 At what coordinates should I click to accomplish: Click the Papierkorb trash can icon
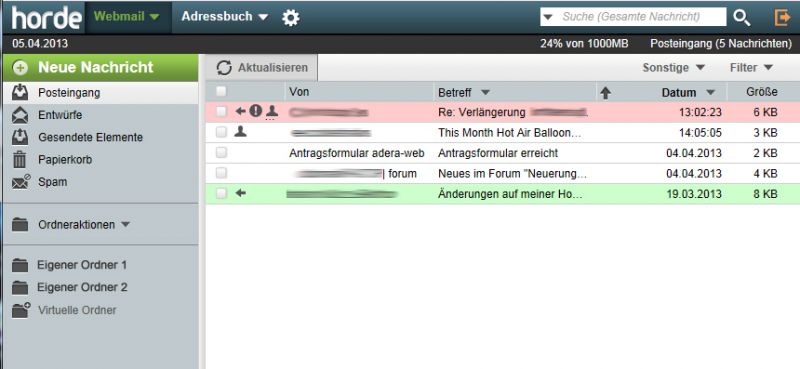(x=19, y=159)
